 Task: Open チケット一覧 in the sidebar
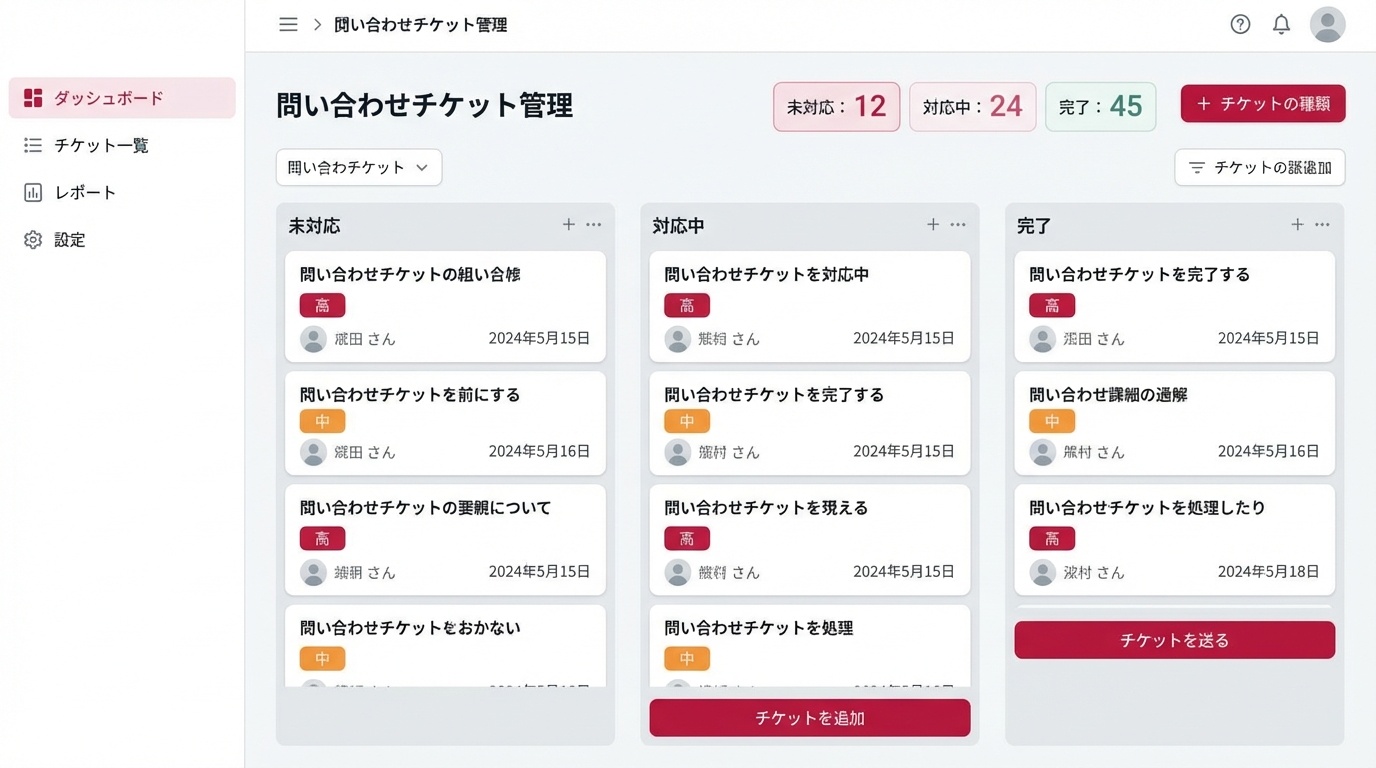coord(100,146)
